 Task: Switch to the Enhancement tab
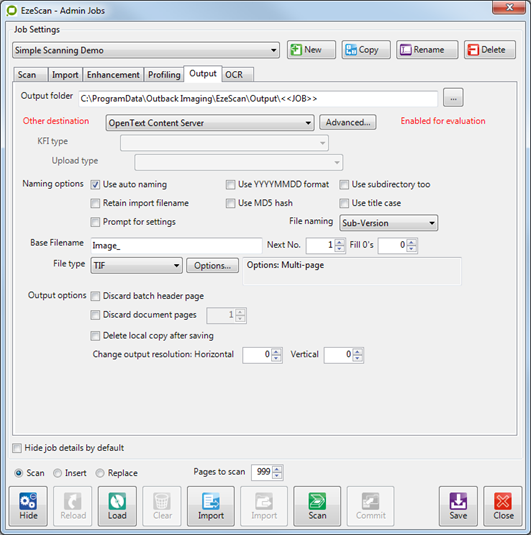point(113,75)
